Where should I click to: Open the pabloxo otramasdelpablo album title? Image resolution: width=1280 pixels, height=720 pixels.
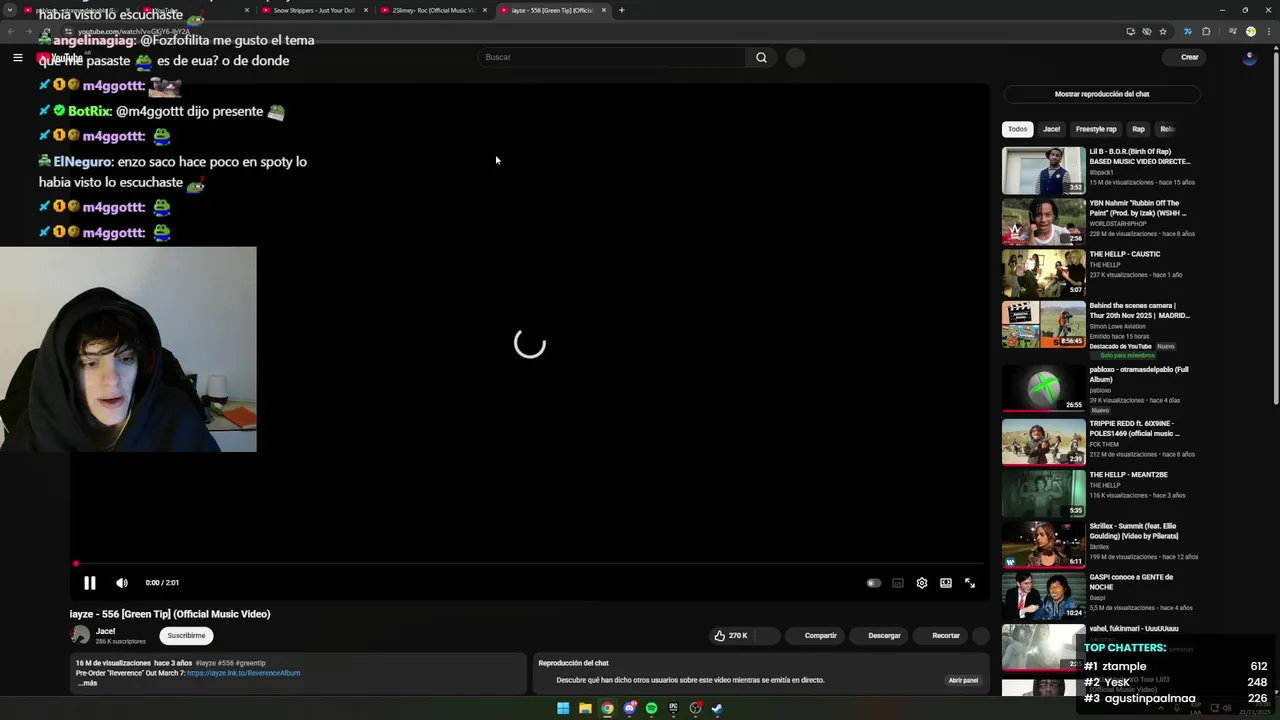coord(1139,374)
